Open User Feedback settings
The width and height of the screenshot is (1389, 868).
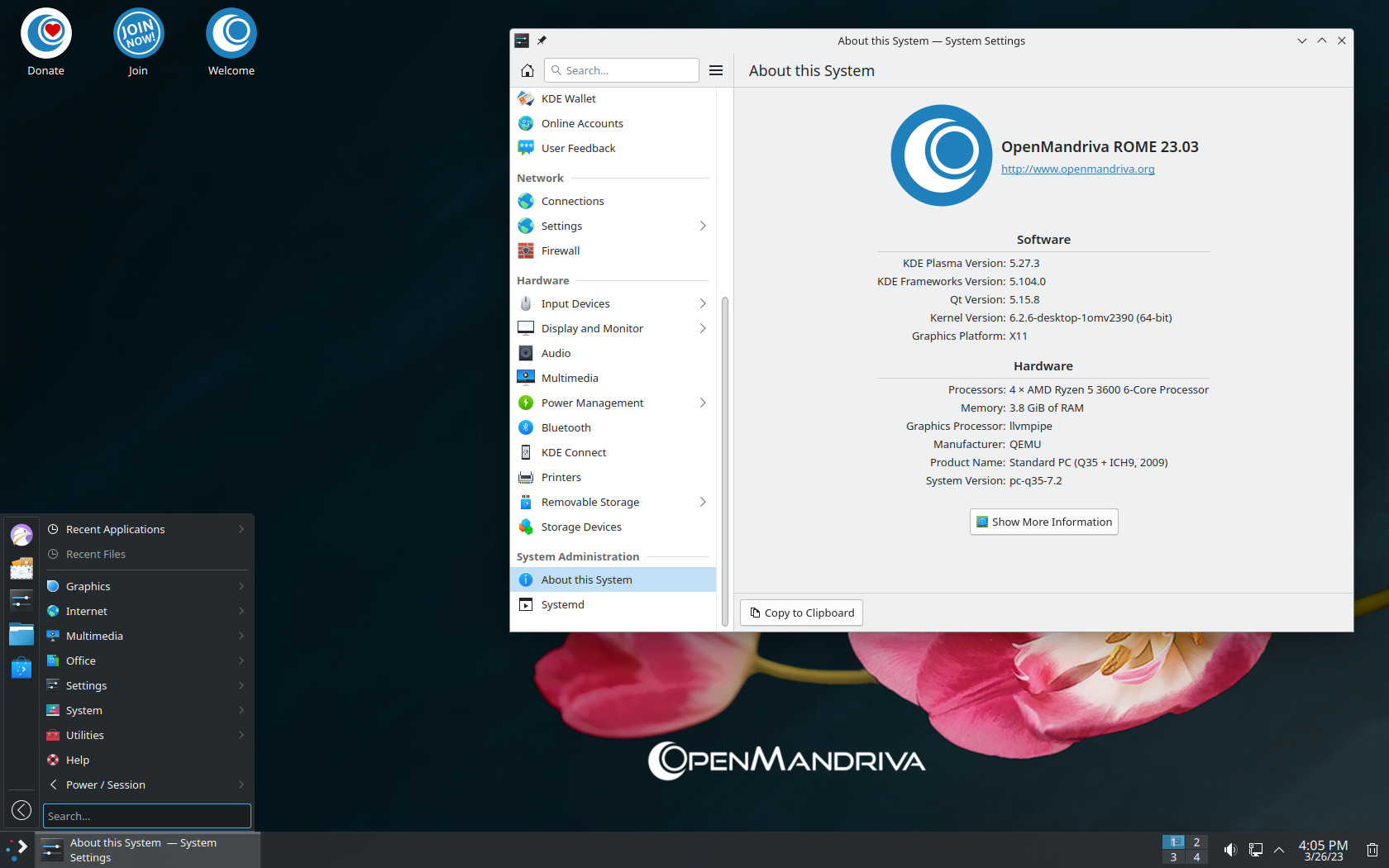pyautogui.click(x=613, y=148)
